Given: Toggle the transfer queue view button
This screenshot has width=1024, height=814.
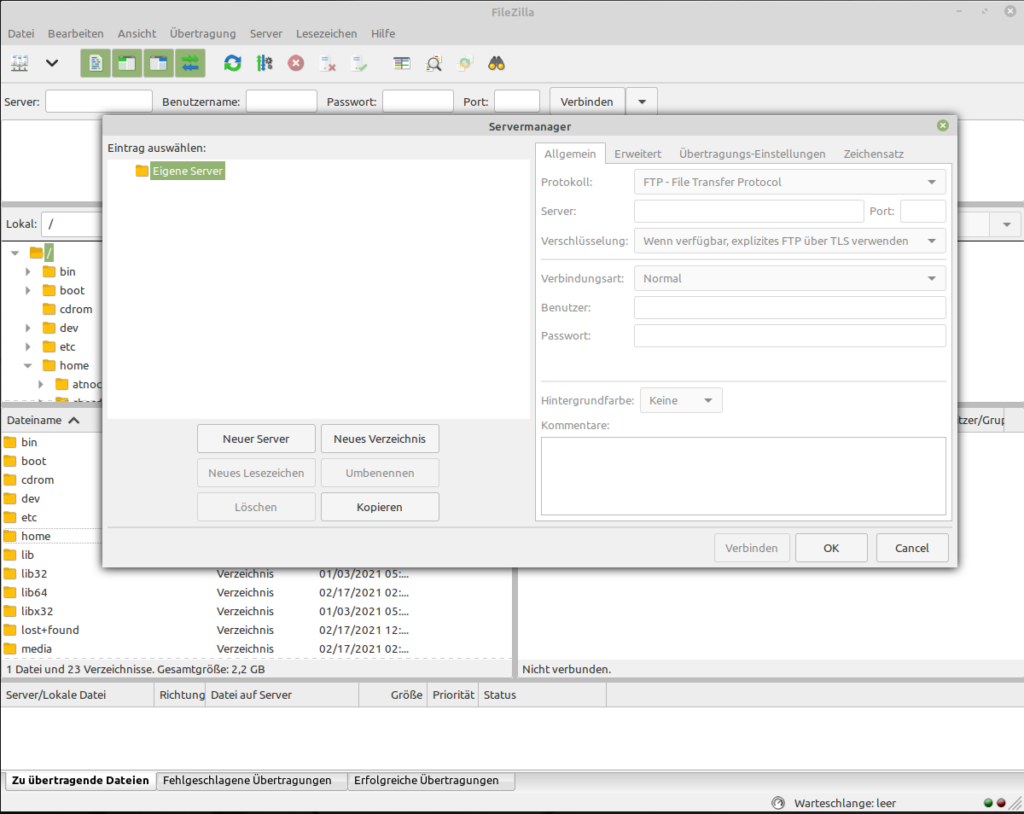Looking at the screenshot, I should (x=190, y=63).
